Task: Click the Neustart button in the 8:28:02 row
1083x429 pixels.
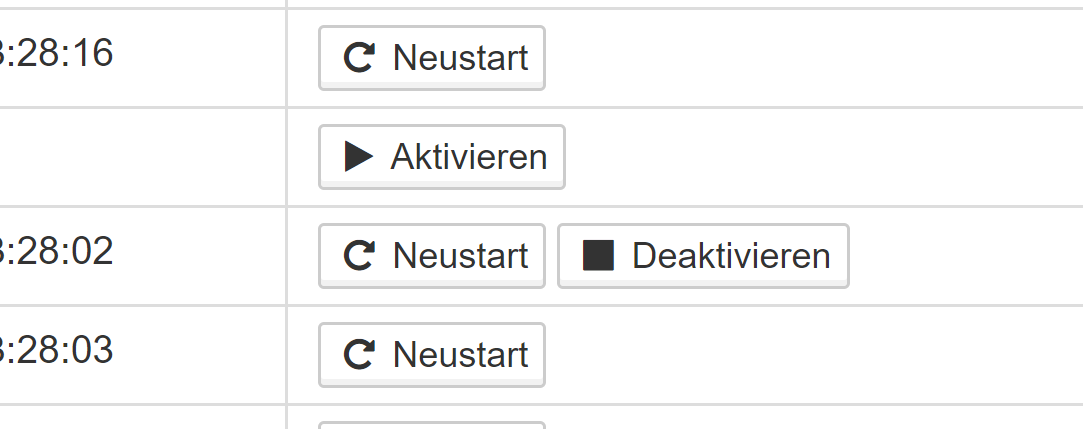Action: (x=432, y=256)
